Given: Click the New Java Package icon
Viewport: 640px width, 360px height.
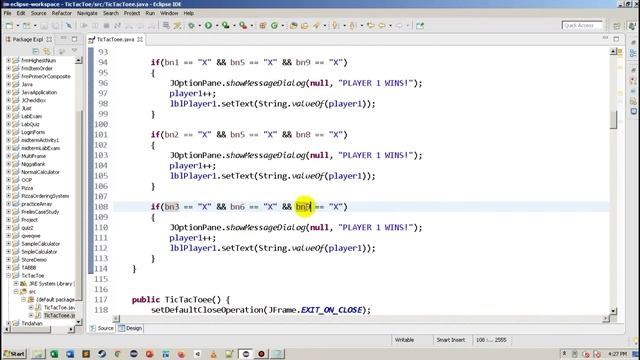Looking at the screenshot, I should (262, 26).
